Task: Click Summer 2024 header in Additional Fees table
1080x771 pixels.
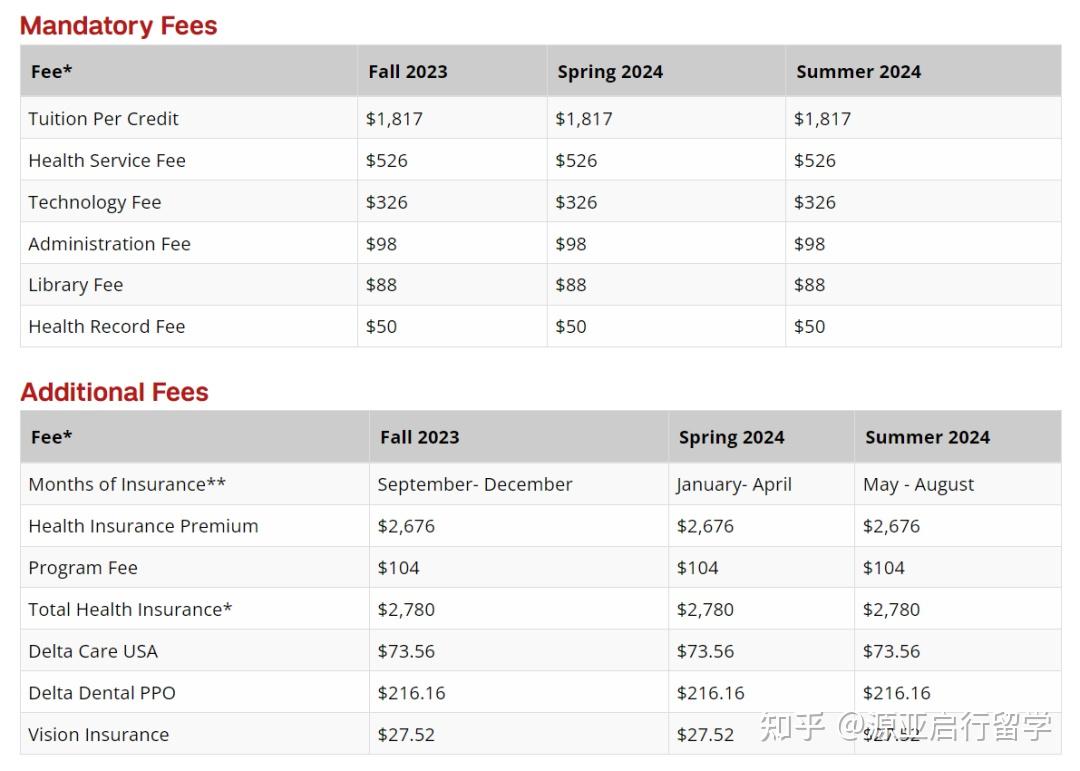Action: click(x=927, y=437)
